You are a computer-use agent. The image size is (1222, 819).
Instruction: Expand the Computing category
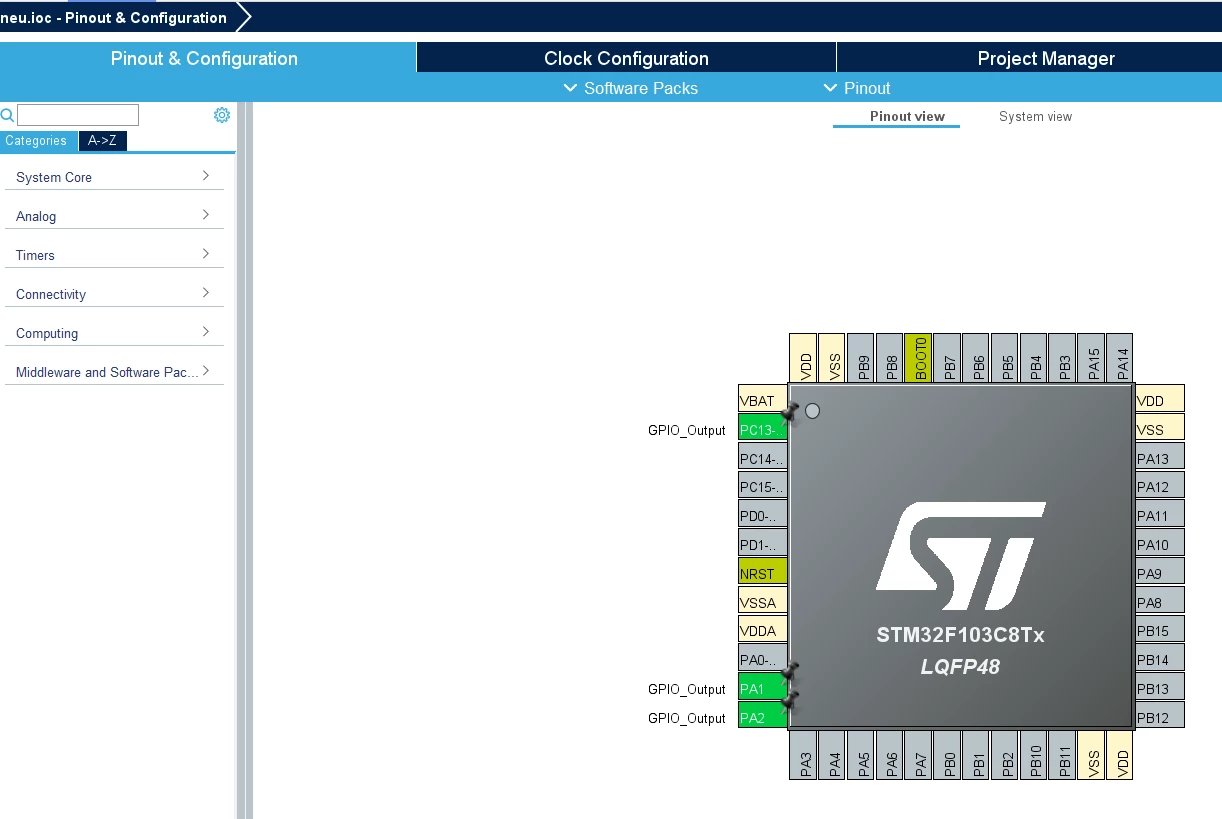tap(113, 333)
